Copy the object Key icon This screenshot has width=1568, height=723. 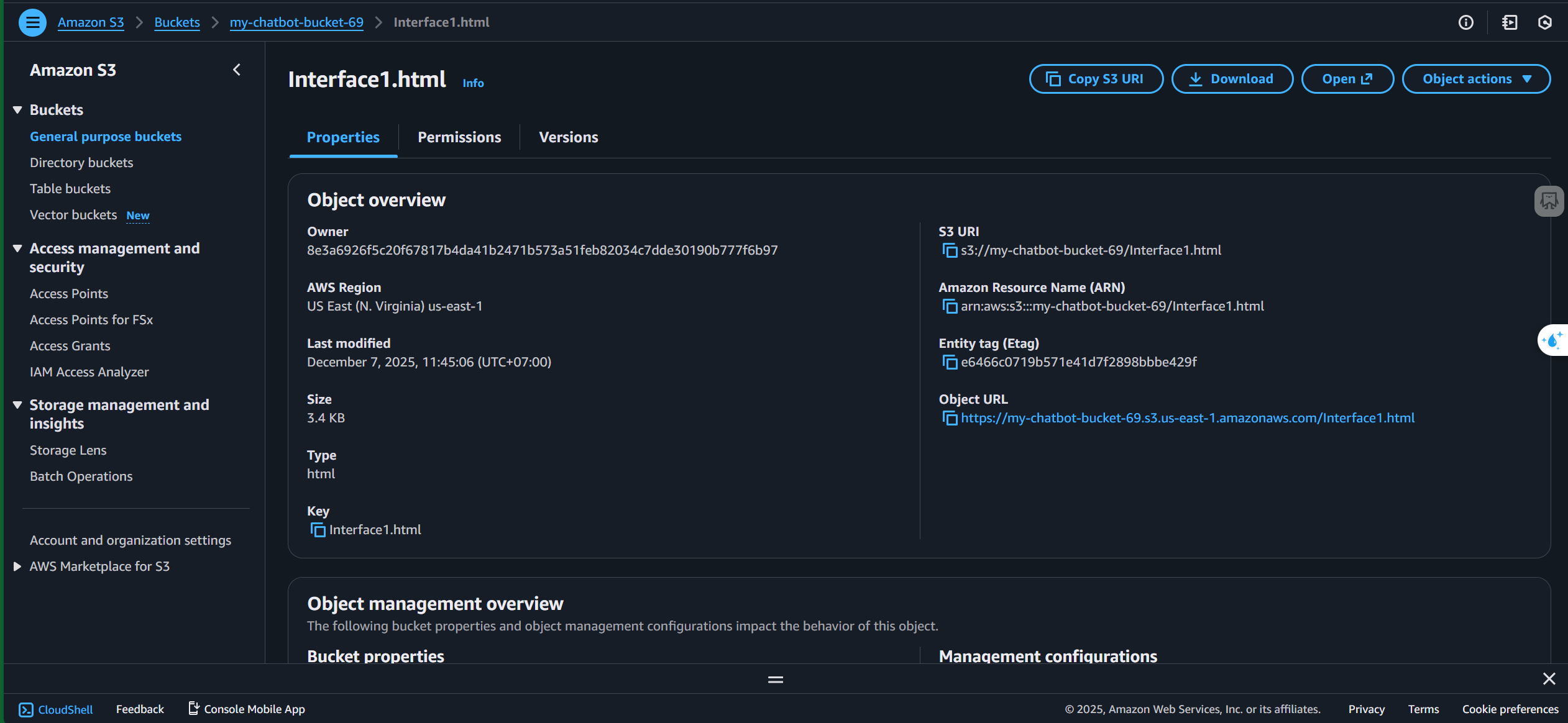[x=318, y=530]
